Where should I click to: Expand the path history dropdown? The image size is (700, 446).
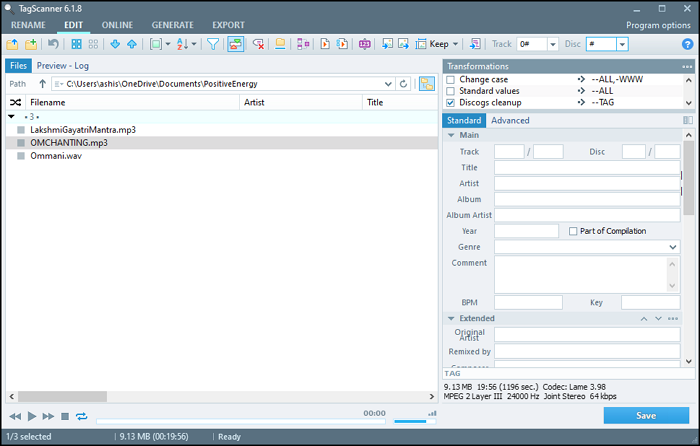(388, 83)
